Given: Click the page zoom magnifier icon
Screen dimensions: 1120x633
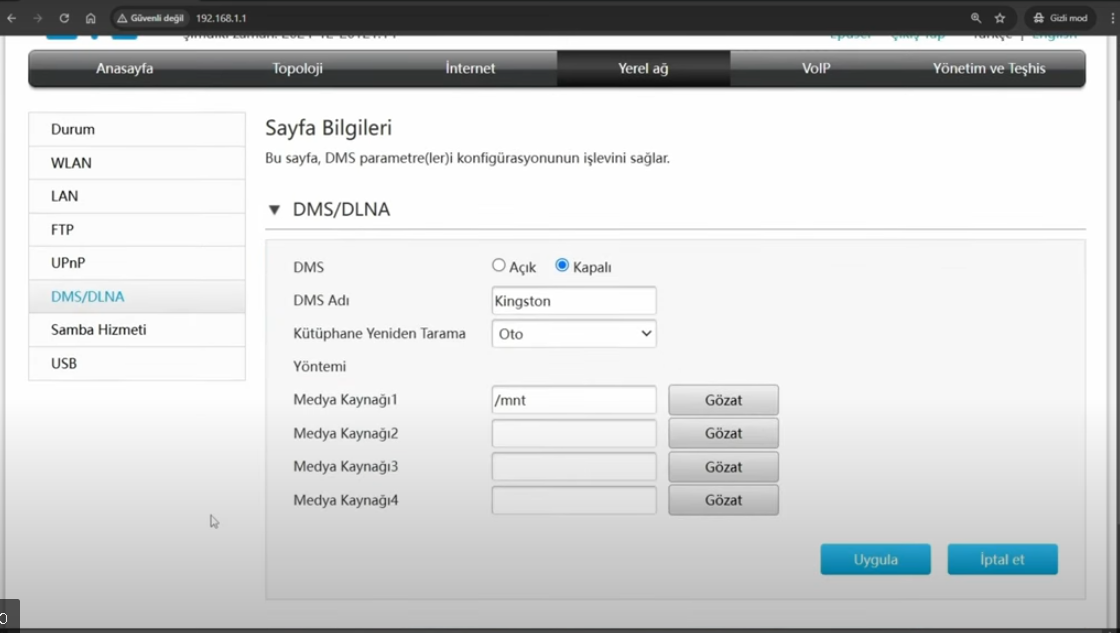Looking at the screenshot, I should (975, 17).
